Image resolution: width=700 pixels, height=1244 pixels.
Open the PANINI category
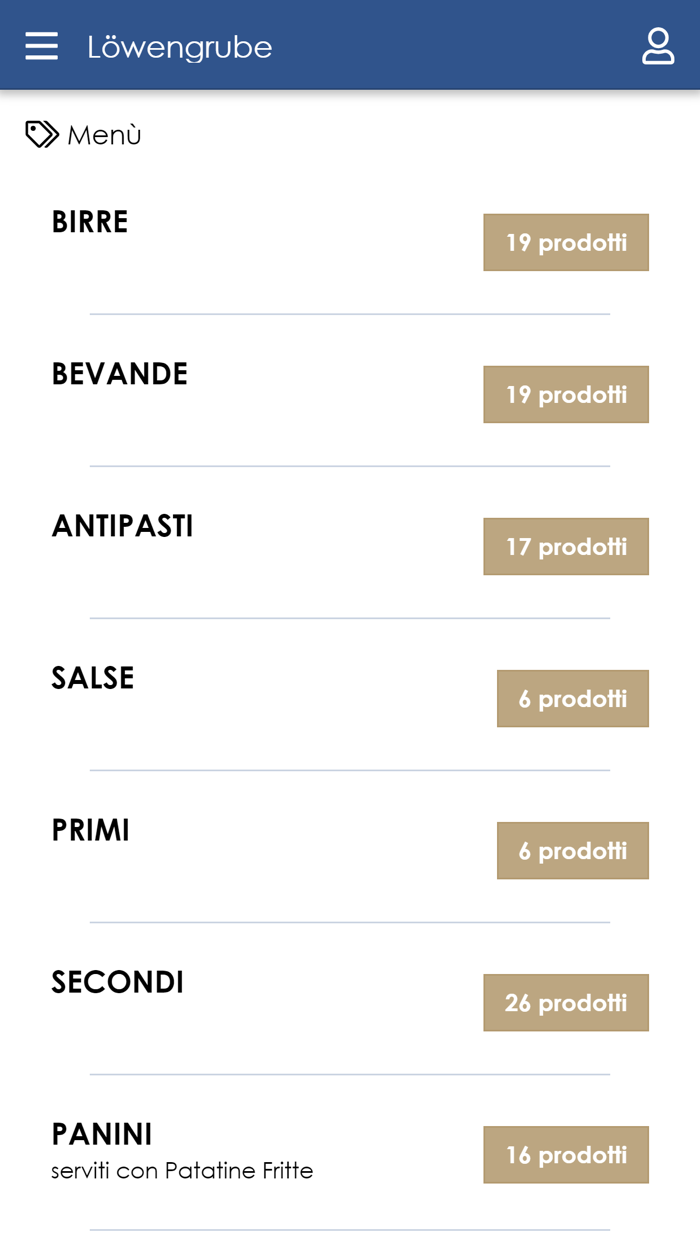click(102, 1134)
